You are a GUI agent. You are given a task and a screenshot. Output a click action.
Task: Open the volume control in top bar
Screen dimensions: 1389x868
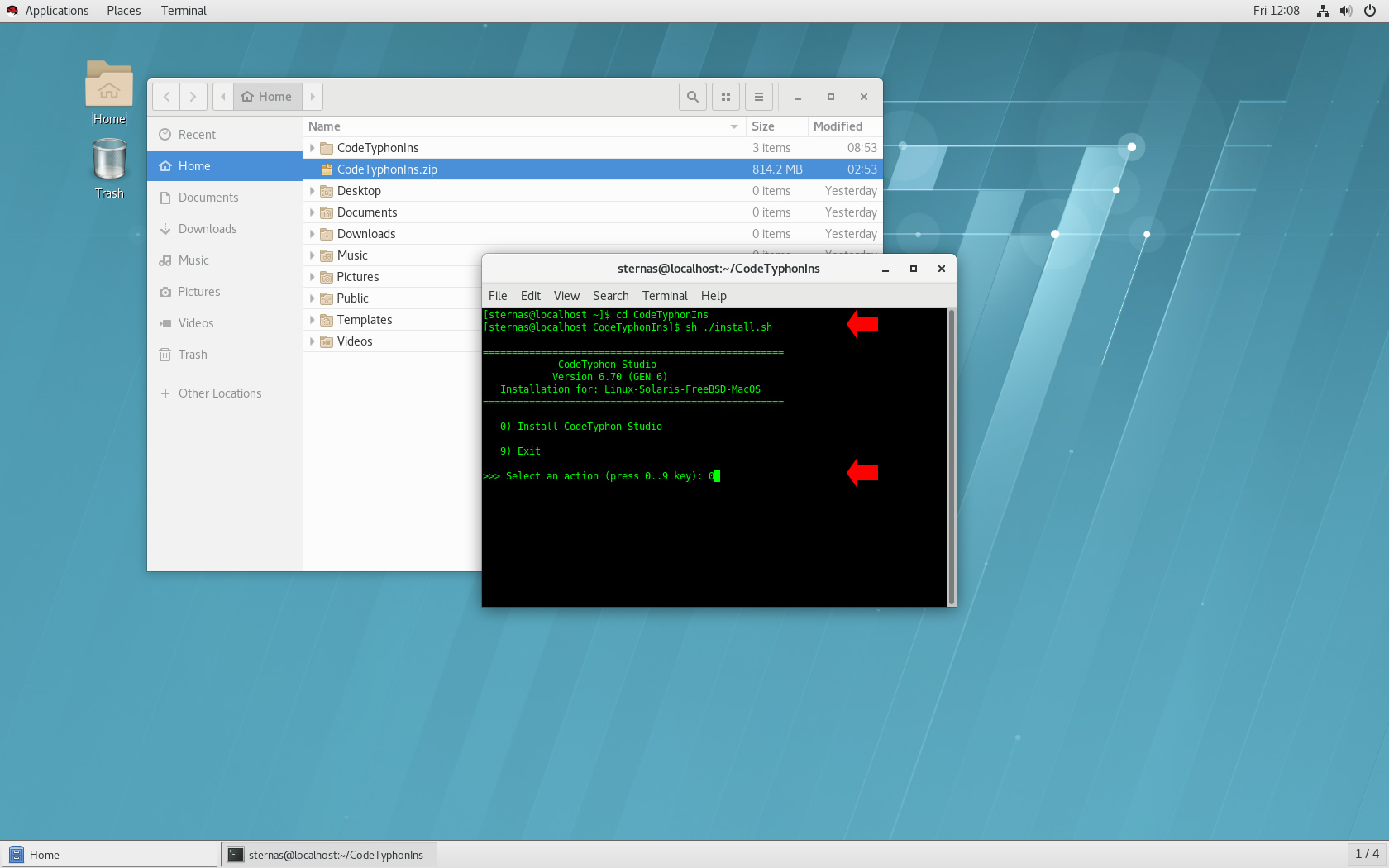coord(1346,11)
